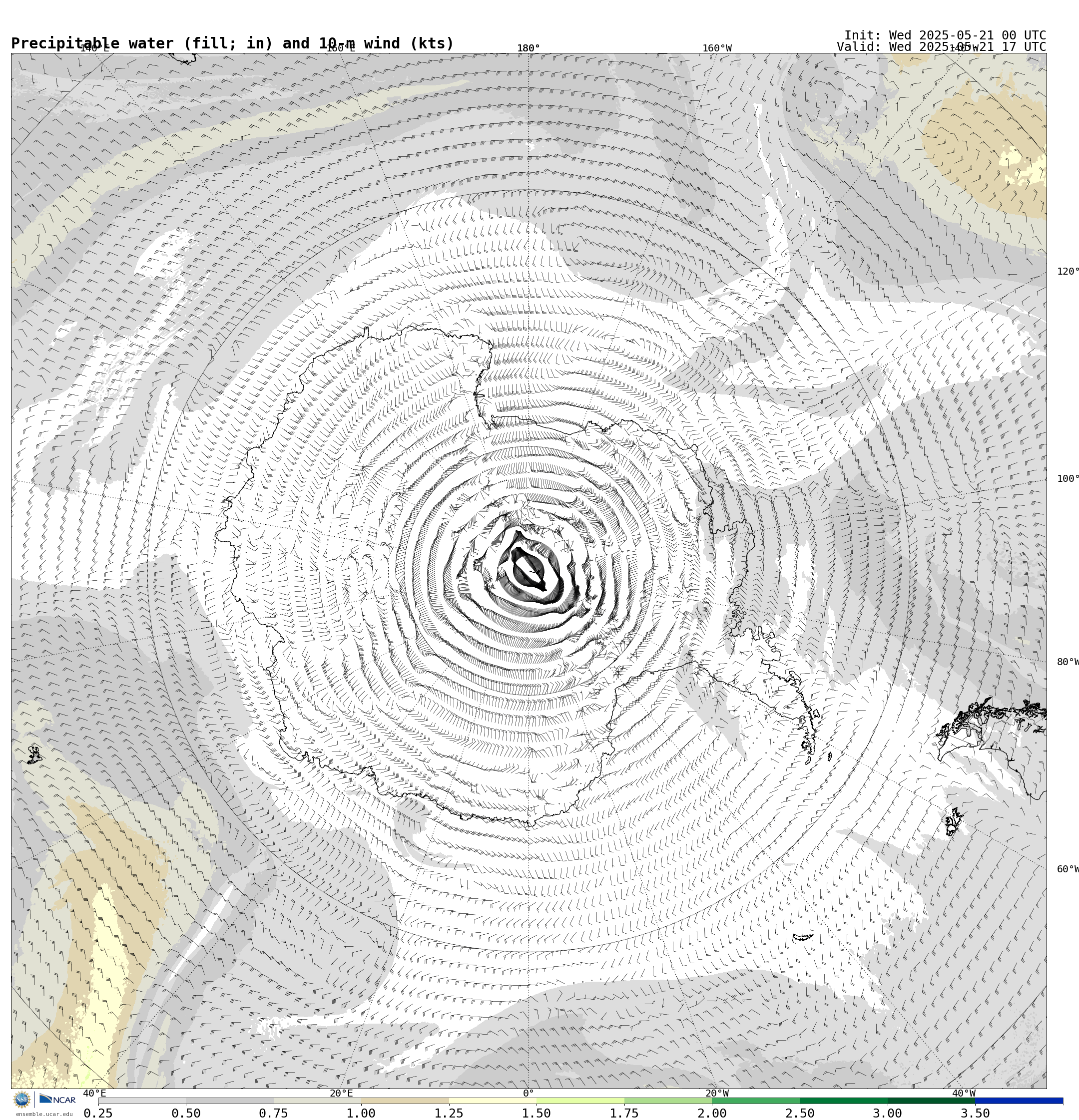Click the 1.00 colorbar tick label
Screen dimensions: 1079x1120
(x=361, y=1113)
